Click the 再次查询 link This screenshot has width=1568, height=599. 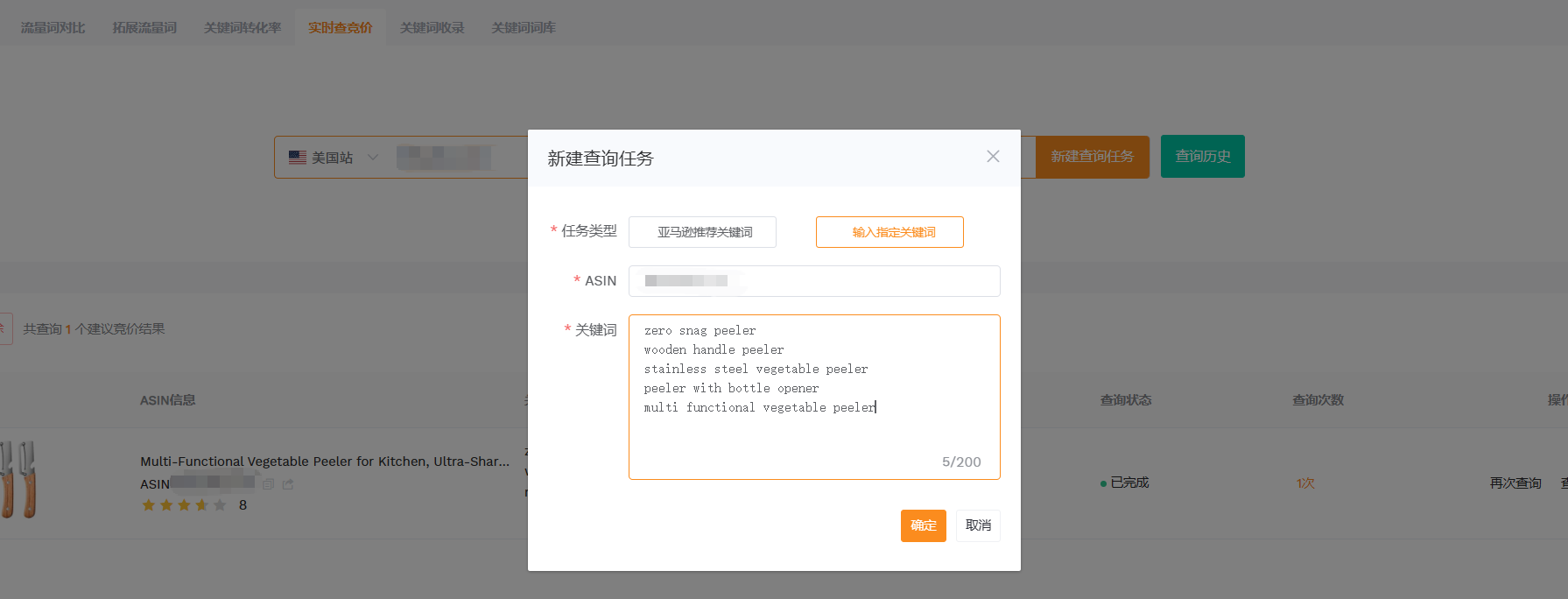[x=1515, y=483]
